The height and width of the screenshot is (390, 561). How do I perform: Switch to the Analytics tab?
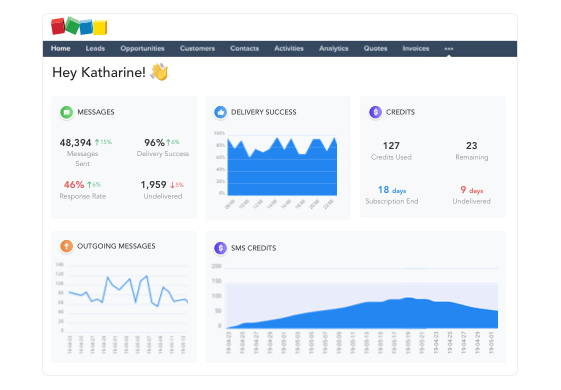(x=333, y=48)
